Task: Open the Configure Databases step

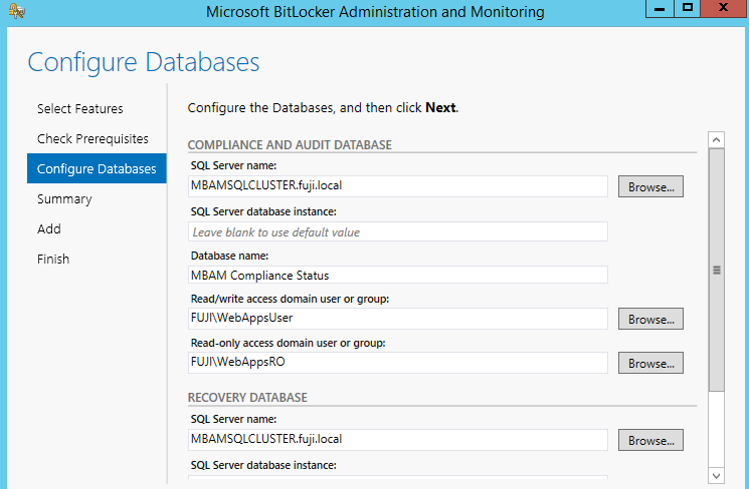Action: click(96, 169)
